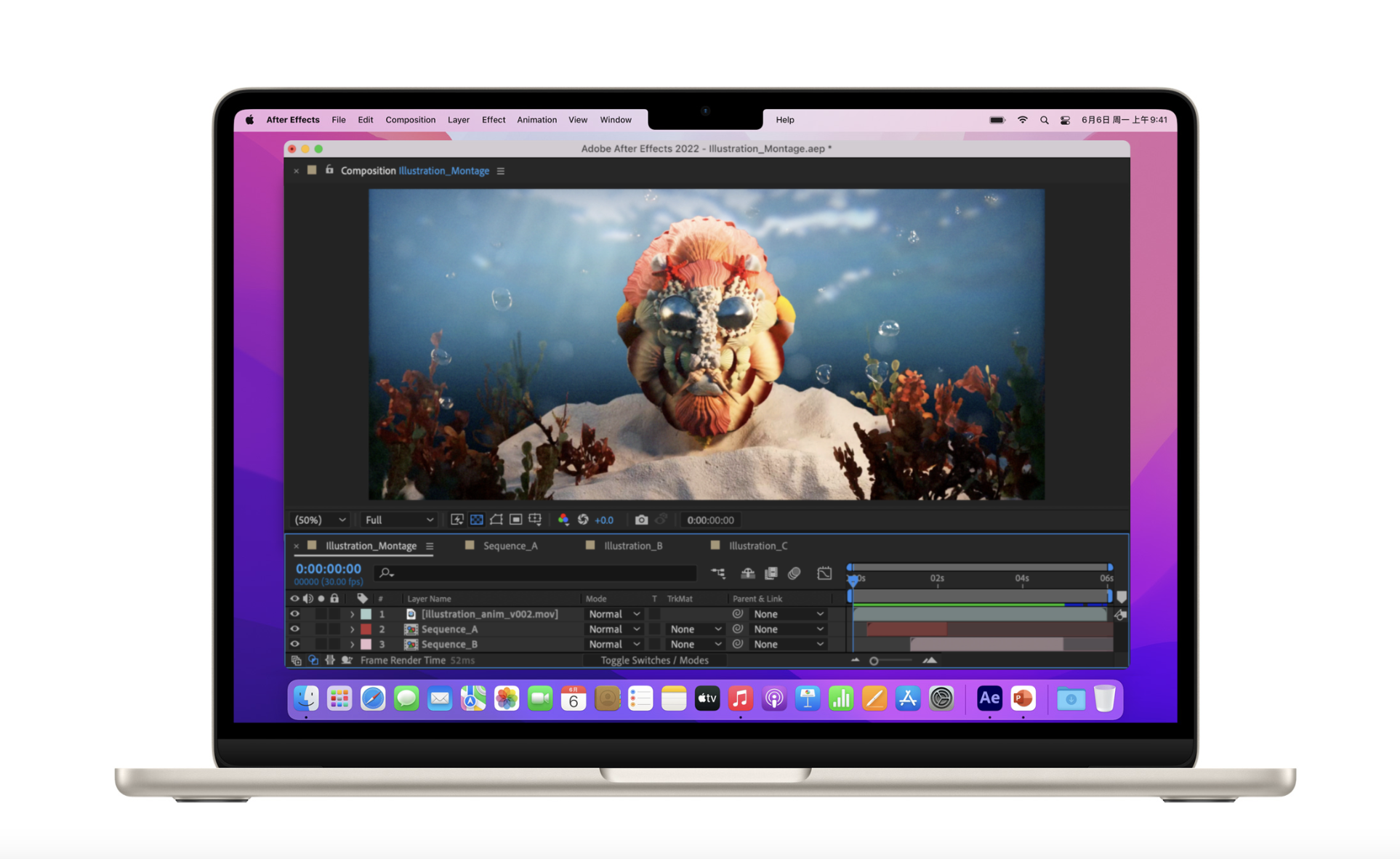This screenshot has width=1400, height=859.
Task: Toggle visibility of the Sequence_B layer
Action: point(294,645)
